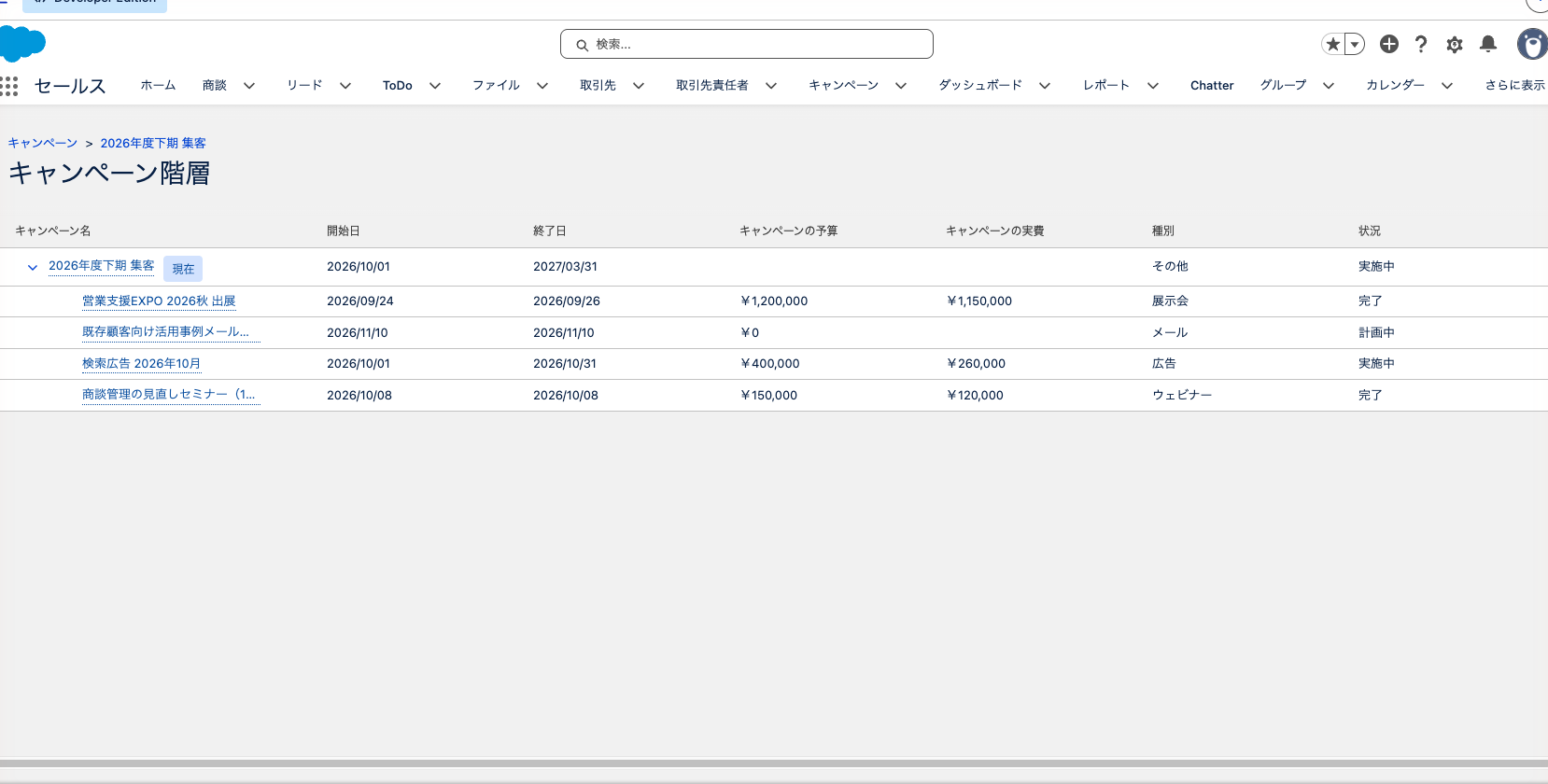Click さらに表示 to show more tabs

click(1515, 85)
